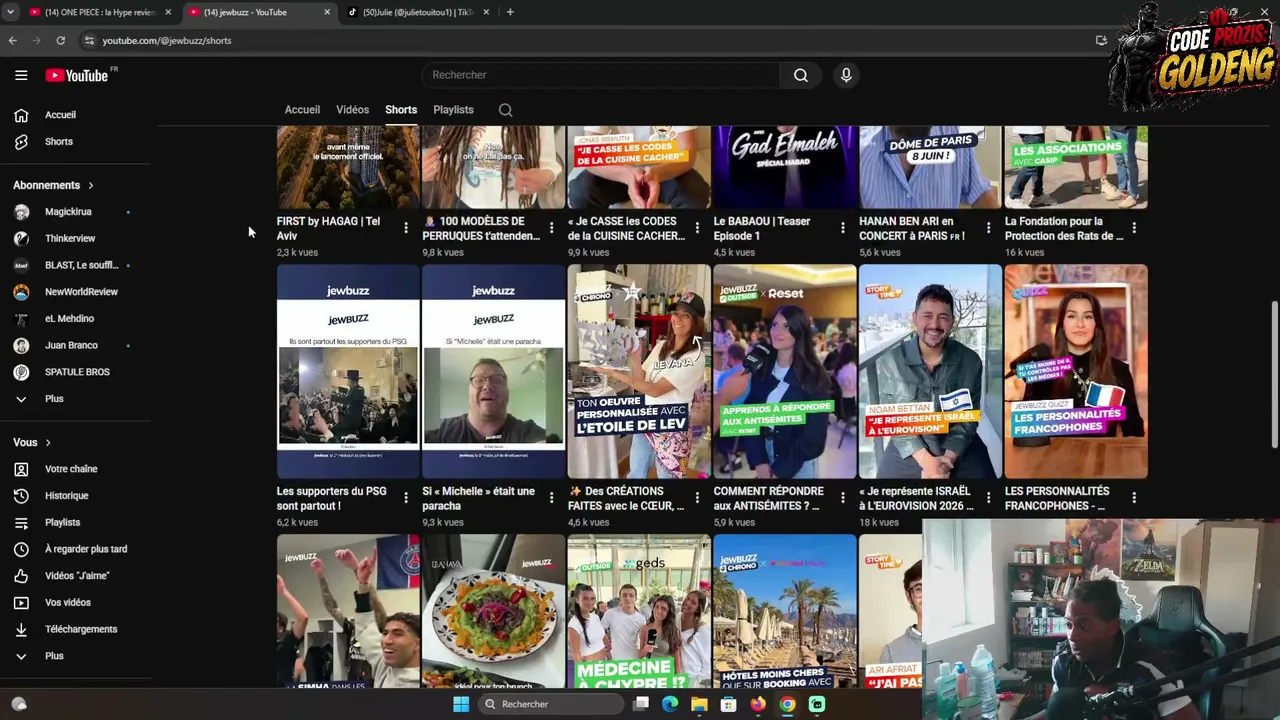The image size is (1280, 720).
Task: Click the Windows taskbar Rechercher box
Action: point(550,704)
